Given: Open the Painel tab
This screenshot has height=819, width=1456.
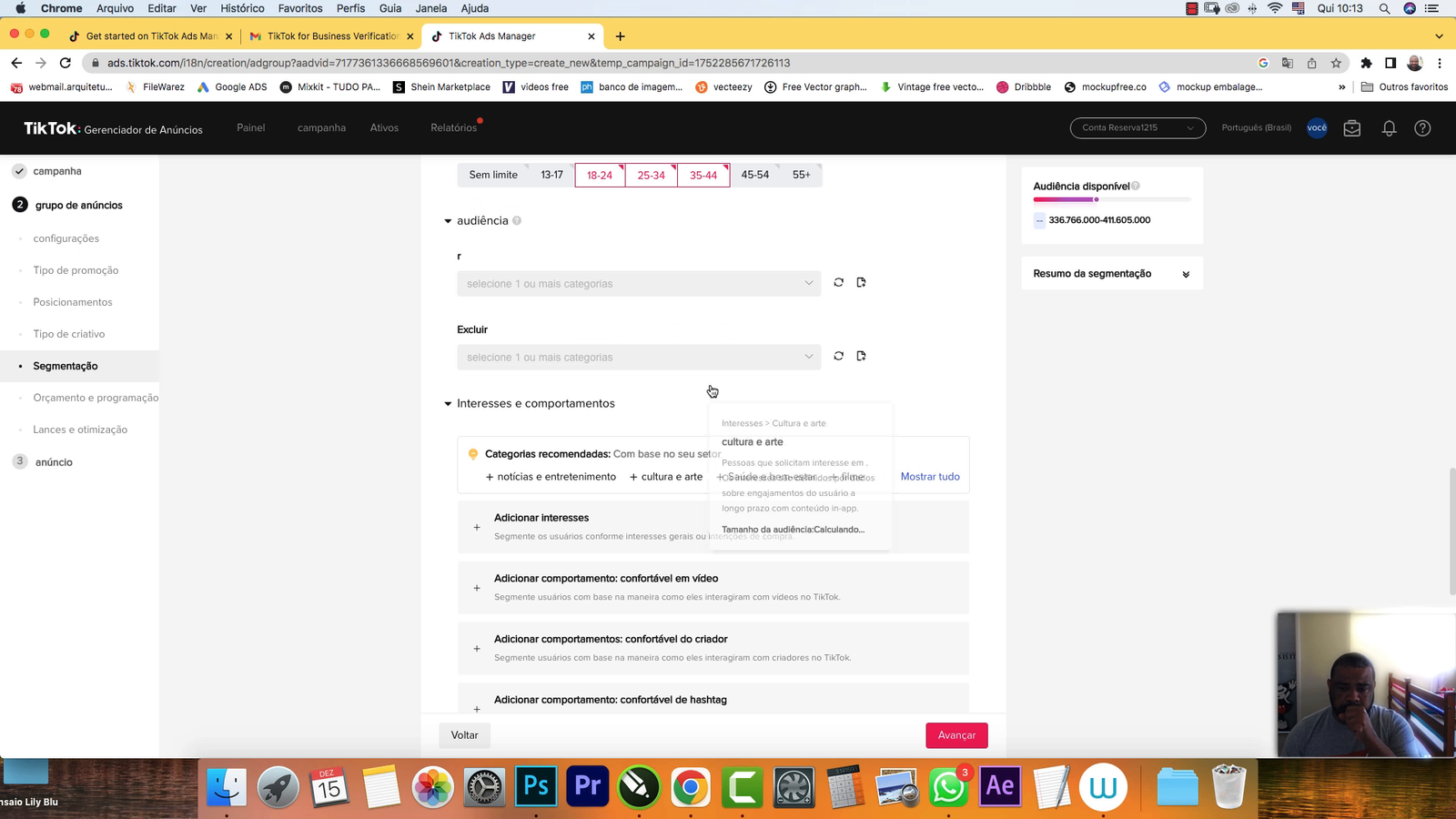Looking at the screenshot, I should [x=251, y=127].
